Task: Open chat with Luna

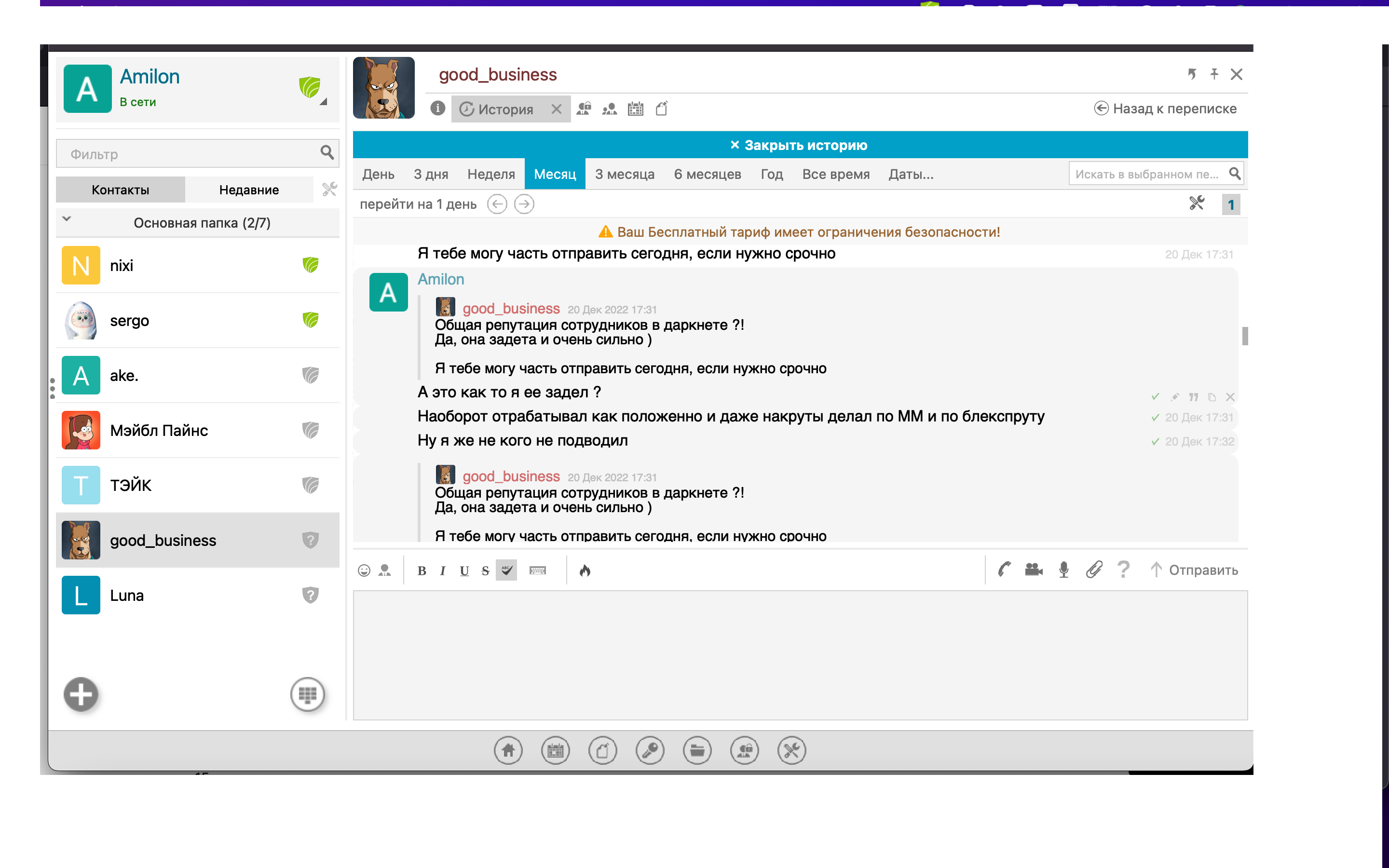Action: (x=197, y=596)
